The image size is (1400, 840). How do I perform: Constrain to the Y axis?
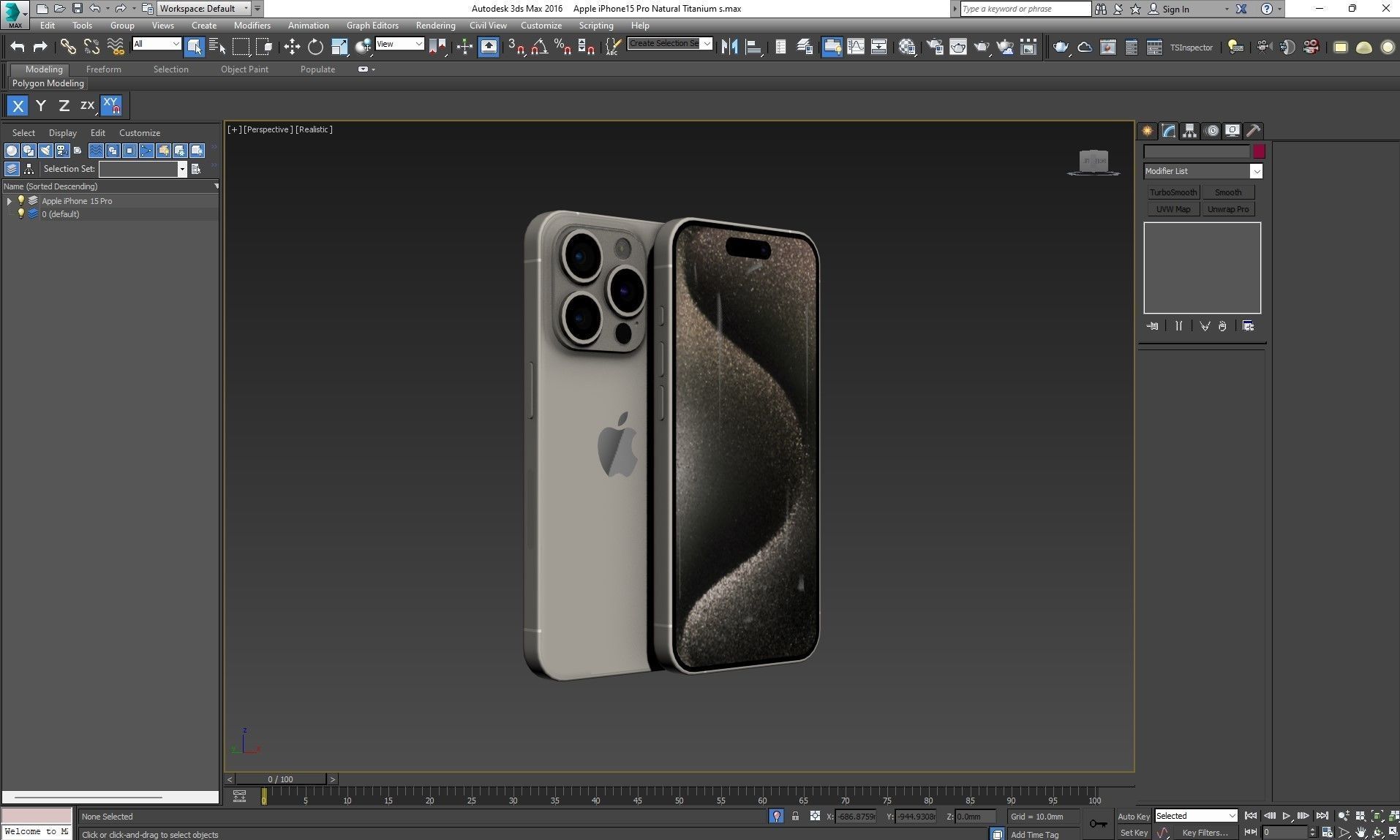tap(41, 106)
